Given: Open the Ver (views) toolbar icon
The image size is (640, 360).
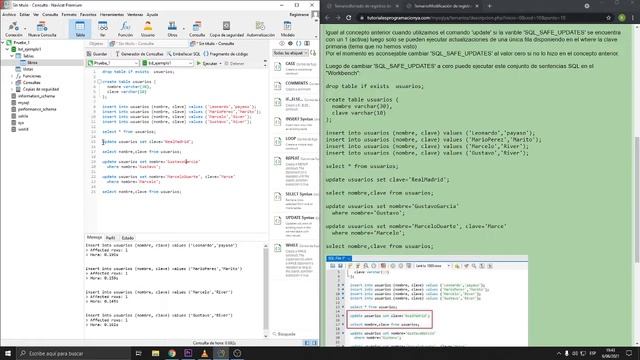Looking at the screenshot, I should click(102, 29).
